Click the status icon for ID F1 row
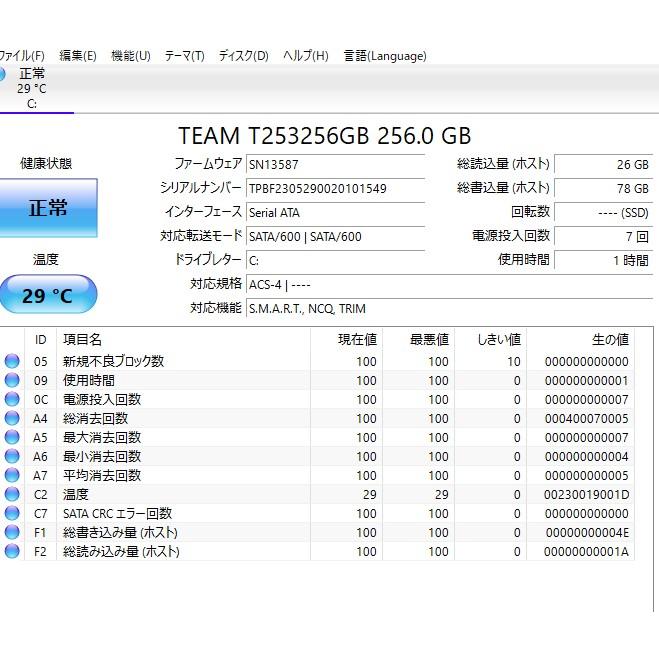The width and height of the screenshot is (659, 659). [12, 532]
